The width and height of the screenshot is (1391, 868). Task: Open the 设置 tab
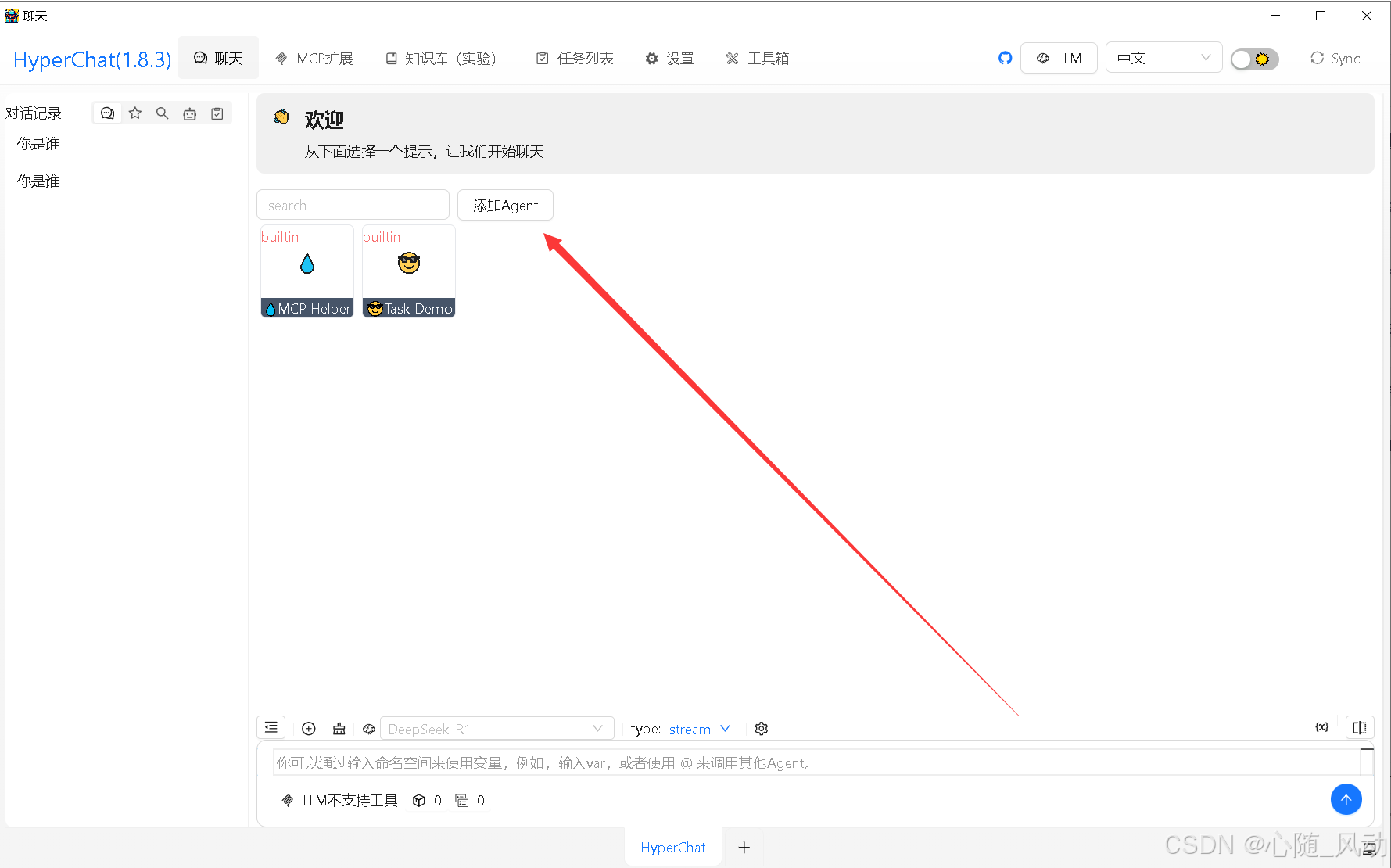pyautogui.click(x=669, y=58)
